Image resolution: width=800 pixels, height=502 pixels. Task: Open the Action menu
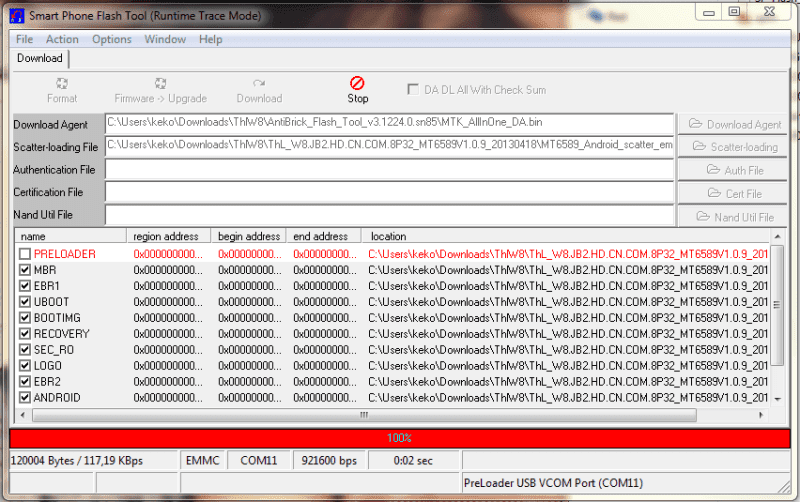(62, 39)
